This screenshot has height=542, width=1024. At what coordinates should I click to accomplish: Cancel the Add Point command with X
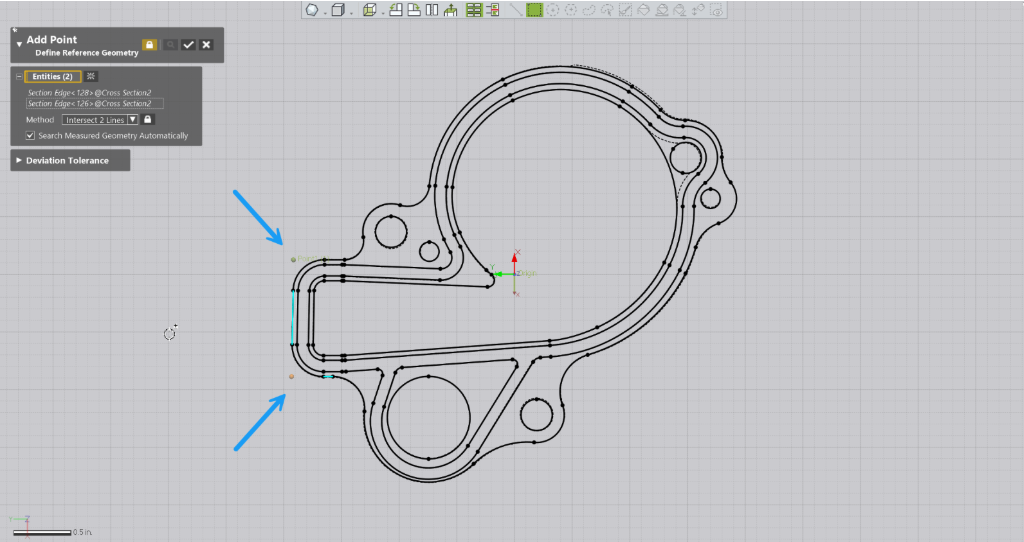coord(206,44)
